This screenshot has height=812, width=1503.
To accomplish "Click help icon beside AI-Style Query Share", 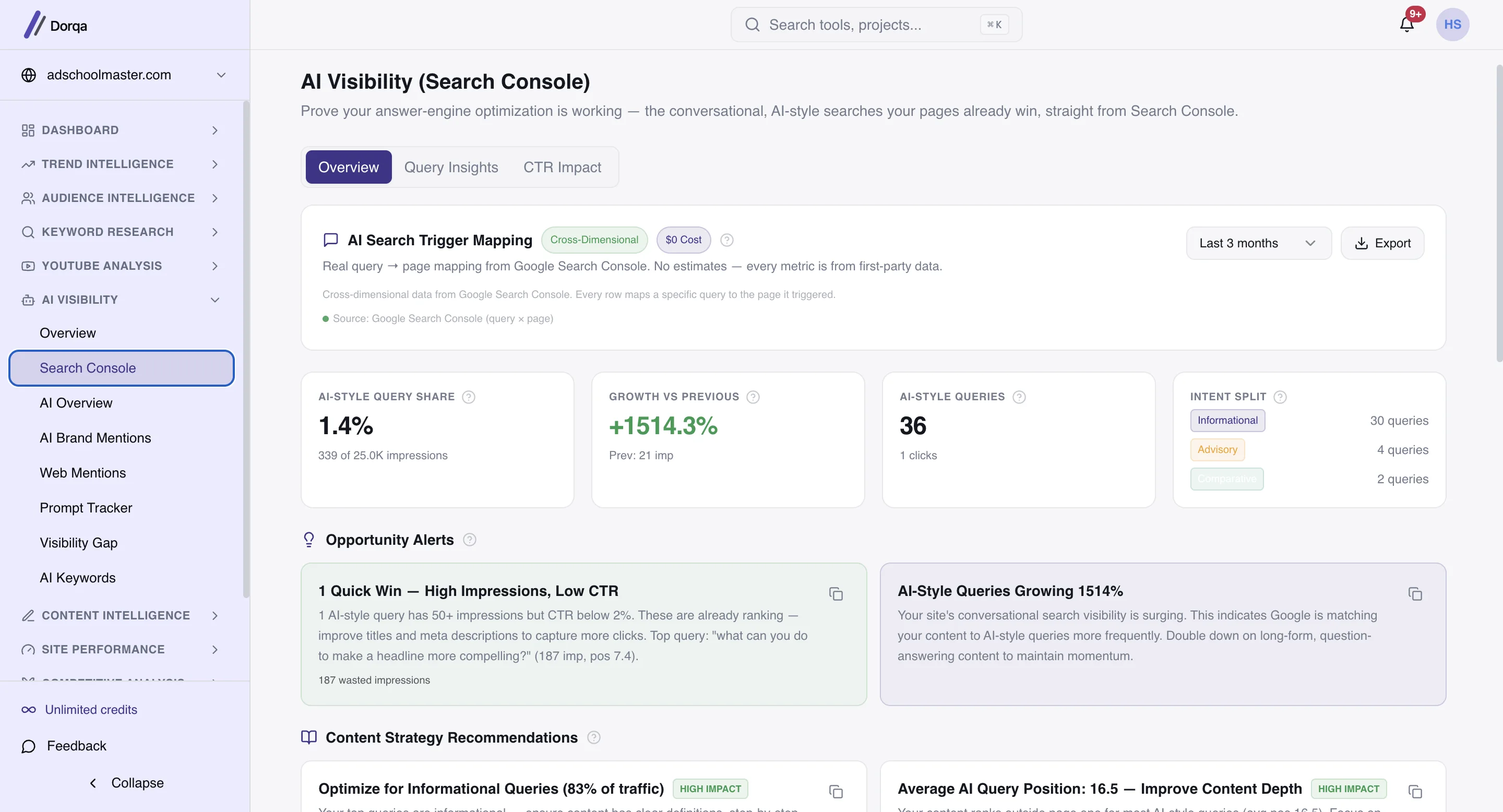I will click(x=469, y=397).
